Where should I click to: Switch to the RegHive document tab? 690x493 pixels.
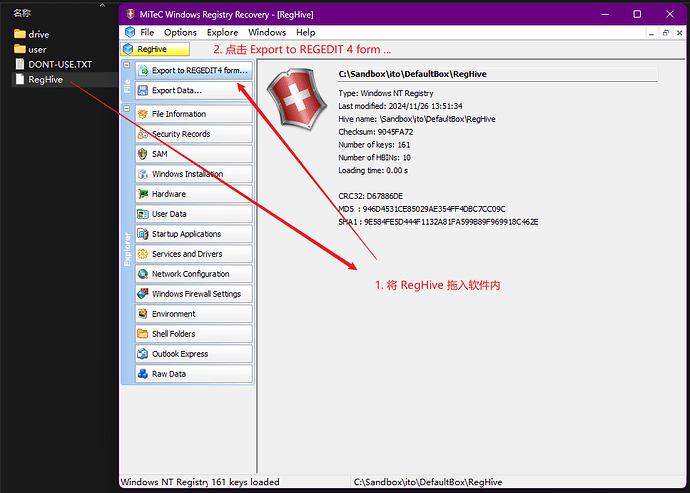click(x=156, y=49)
